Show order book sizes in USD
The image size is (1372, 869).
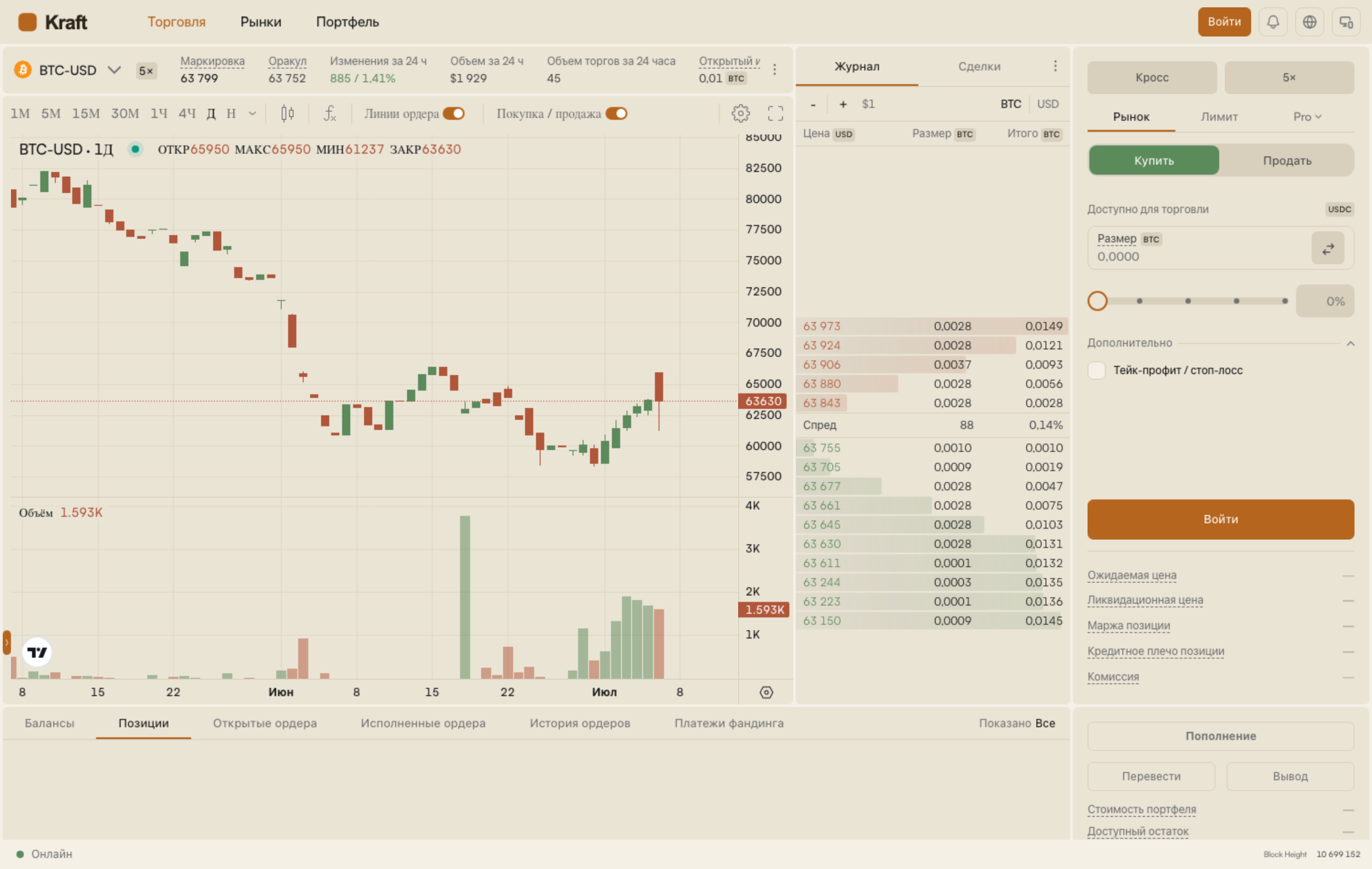coord(1047,104)
